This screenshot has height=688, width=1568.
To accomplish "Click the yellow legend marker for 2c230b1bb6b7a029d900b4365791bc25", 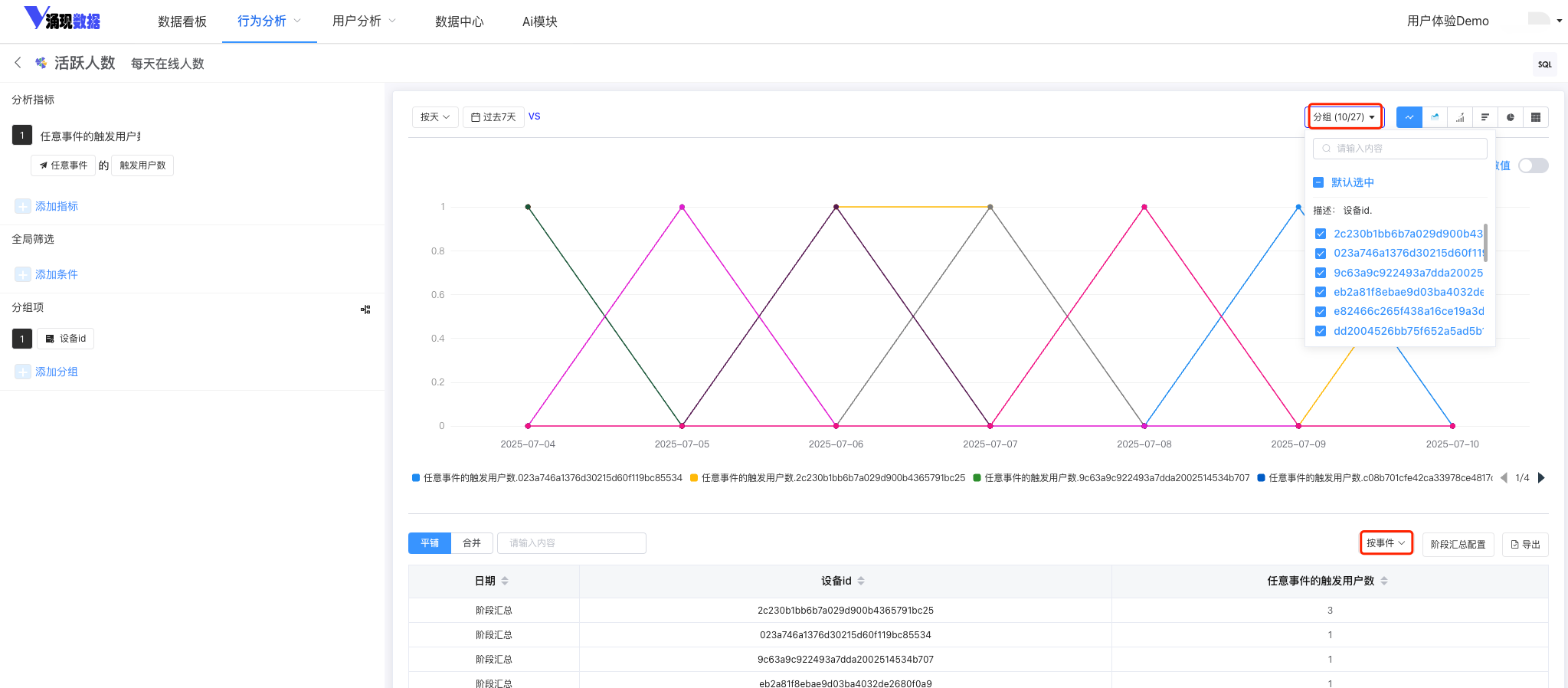I will [x=694, y=478].
